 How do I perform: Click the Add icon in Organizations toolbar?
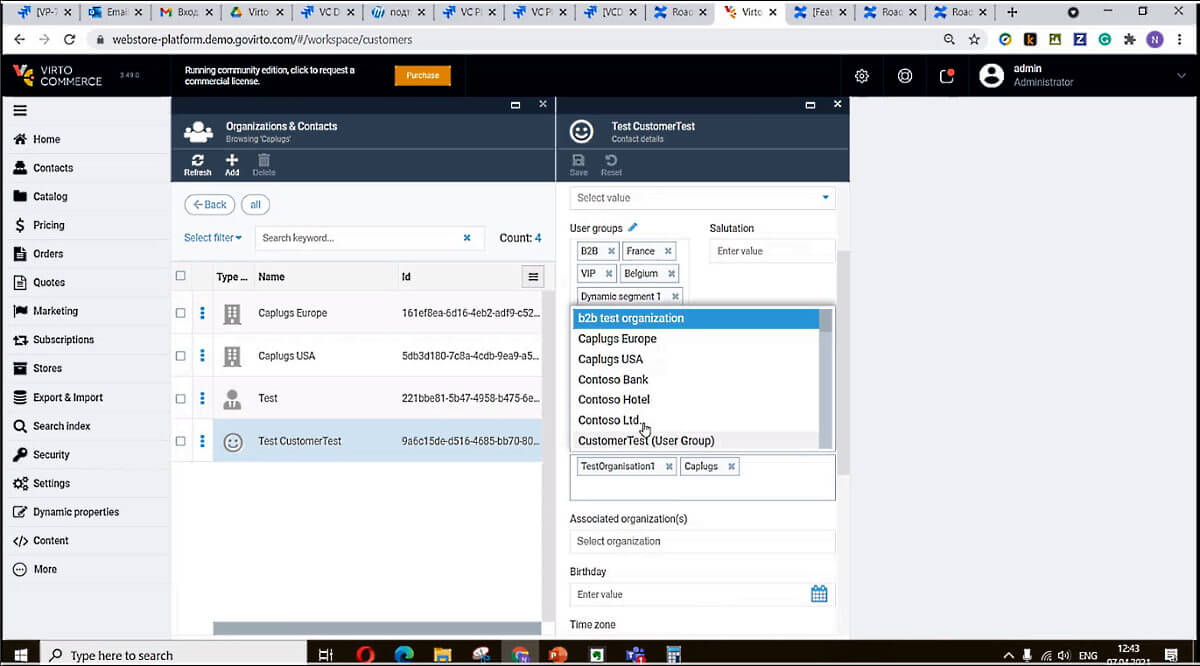coord(232,161)
